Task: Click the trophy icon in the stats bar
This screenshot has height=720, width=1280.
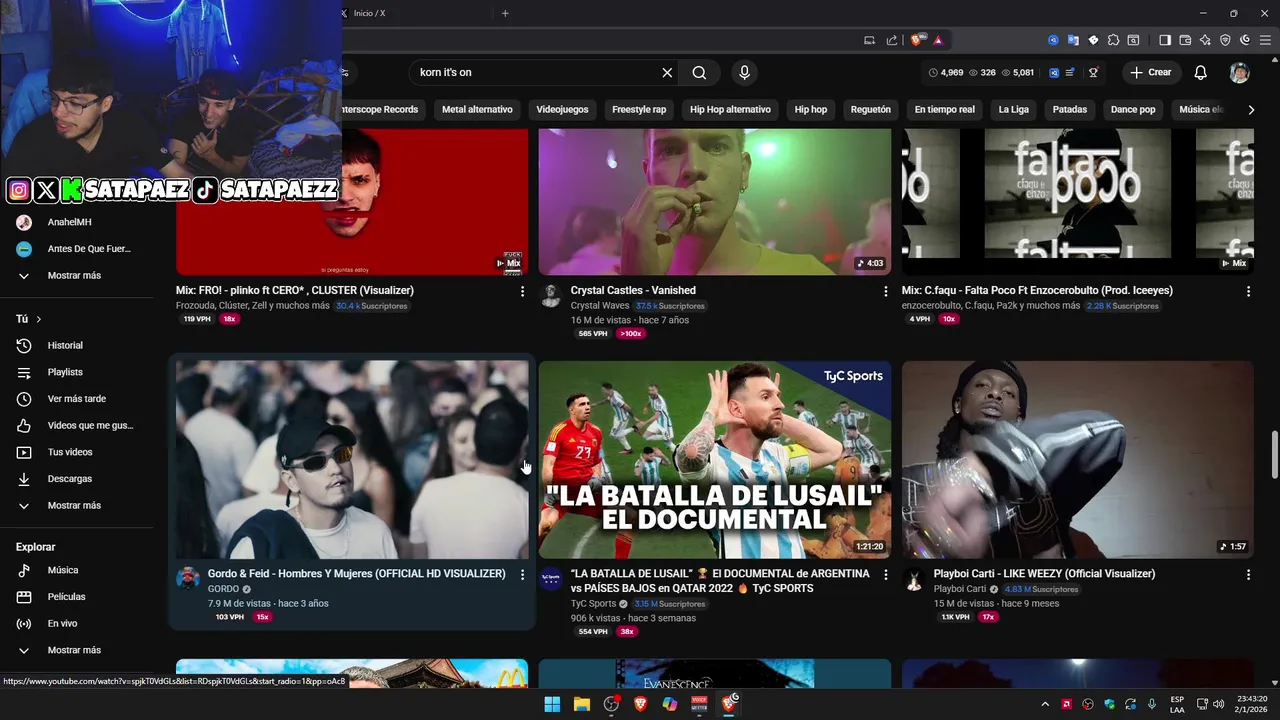Action: point(1093,72)
